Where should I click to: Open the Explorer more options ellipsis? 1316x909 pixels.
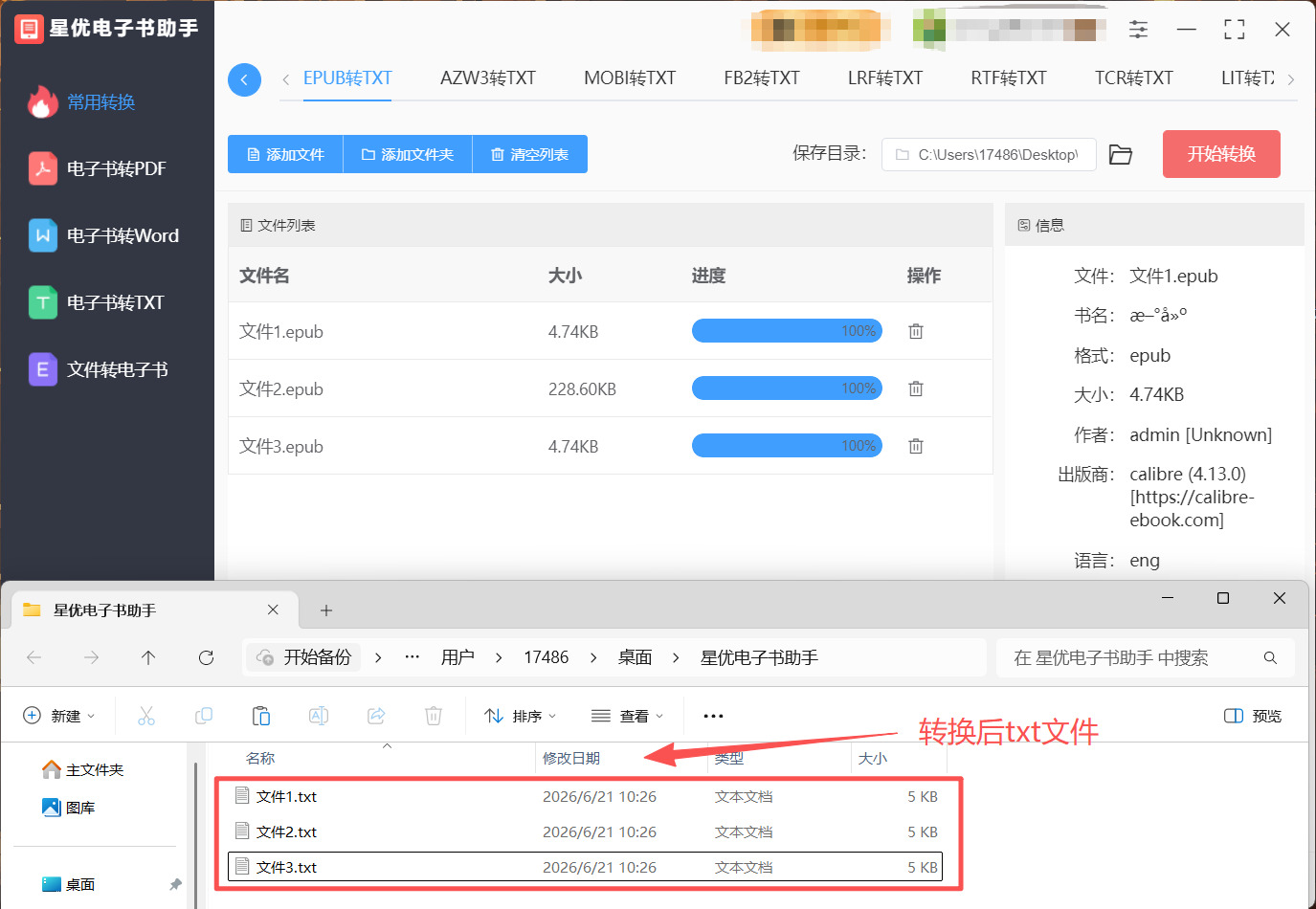(x=713, y=716)
